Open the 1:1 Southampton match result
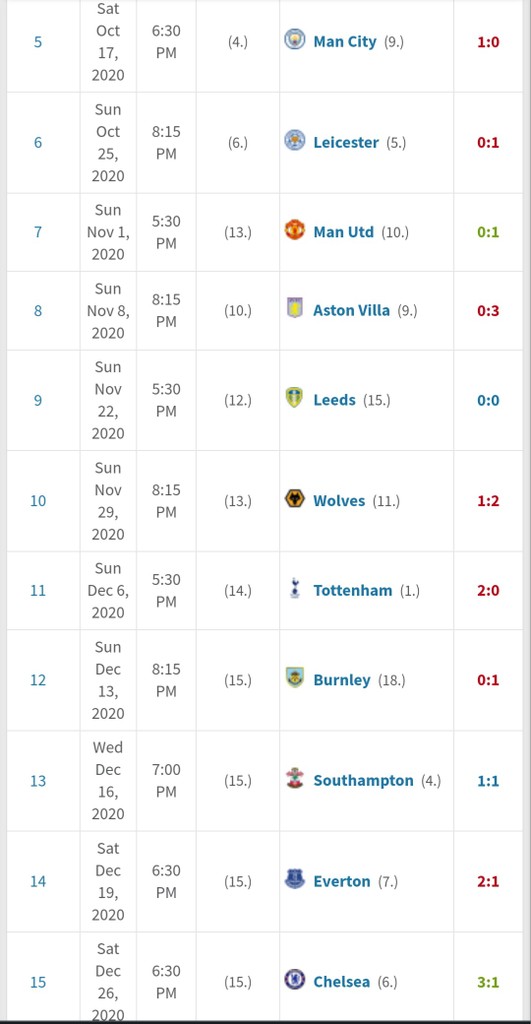531x1024 pixels. [x=488, y=781]
